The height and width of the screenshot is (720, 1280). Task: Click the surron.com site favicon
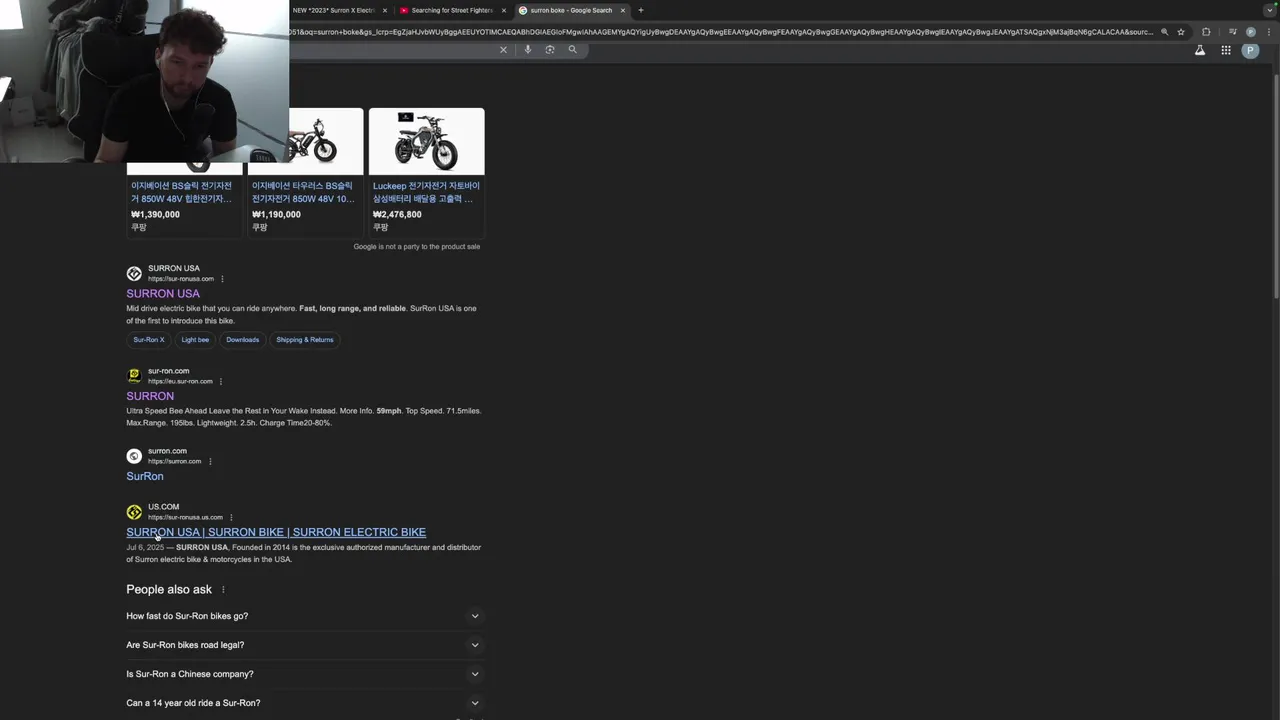pyautogui.click(x=134, y=456)
